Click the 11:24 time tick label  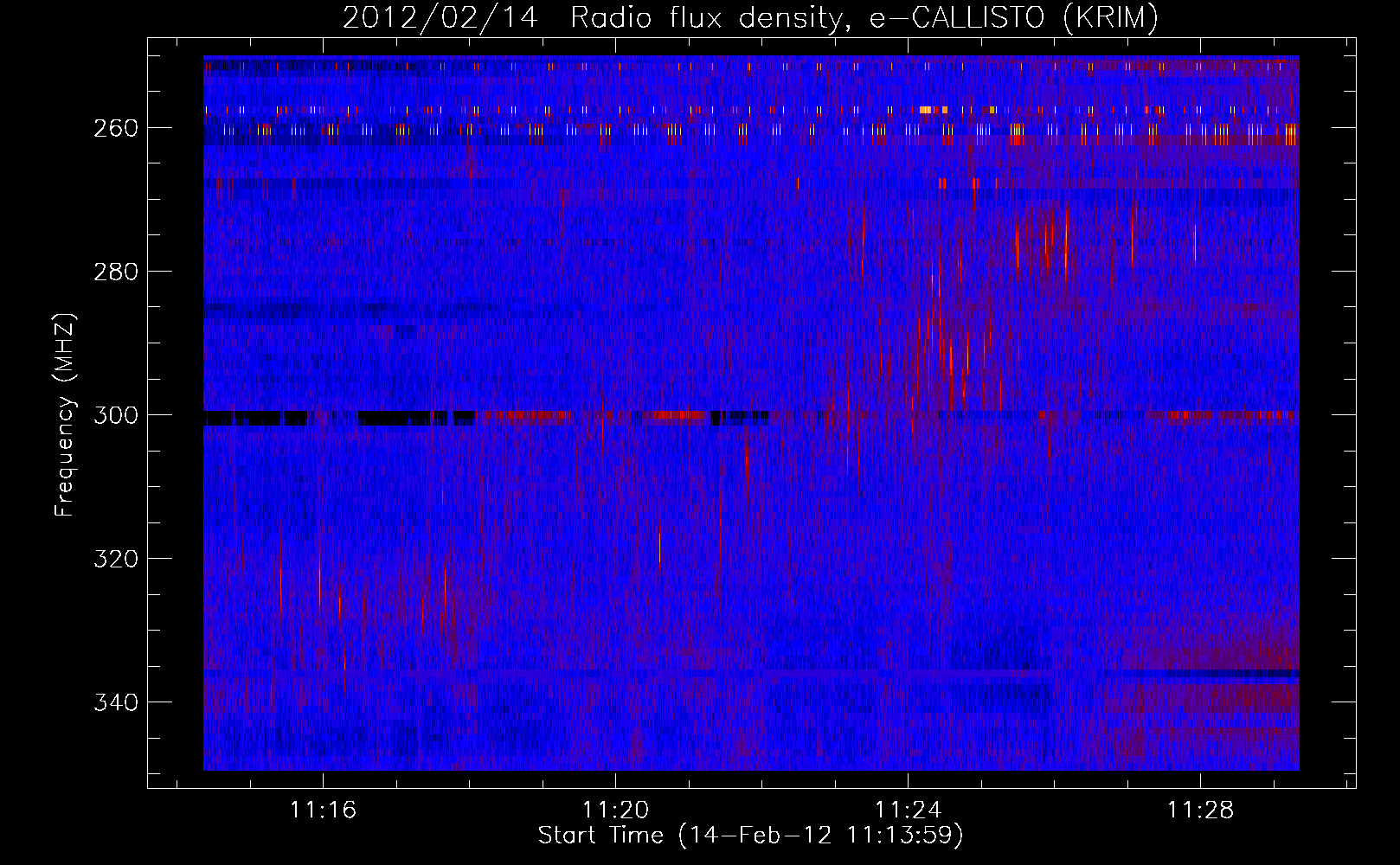pyautogui.click(x=908, y=811)
